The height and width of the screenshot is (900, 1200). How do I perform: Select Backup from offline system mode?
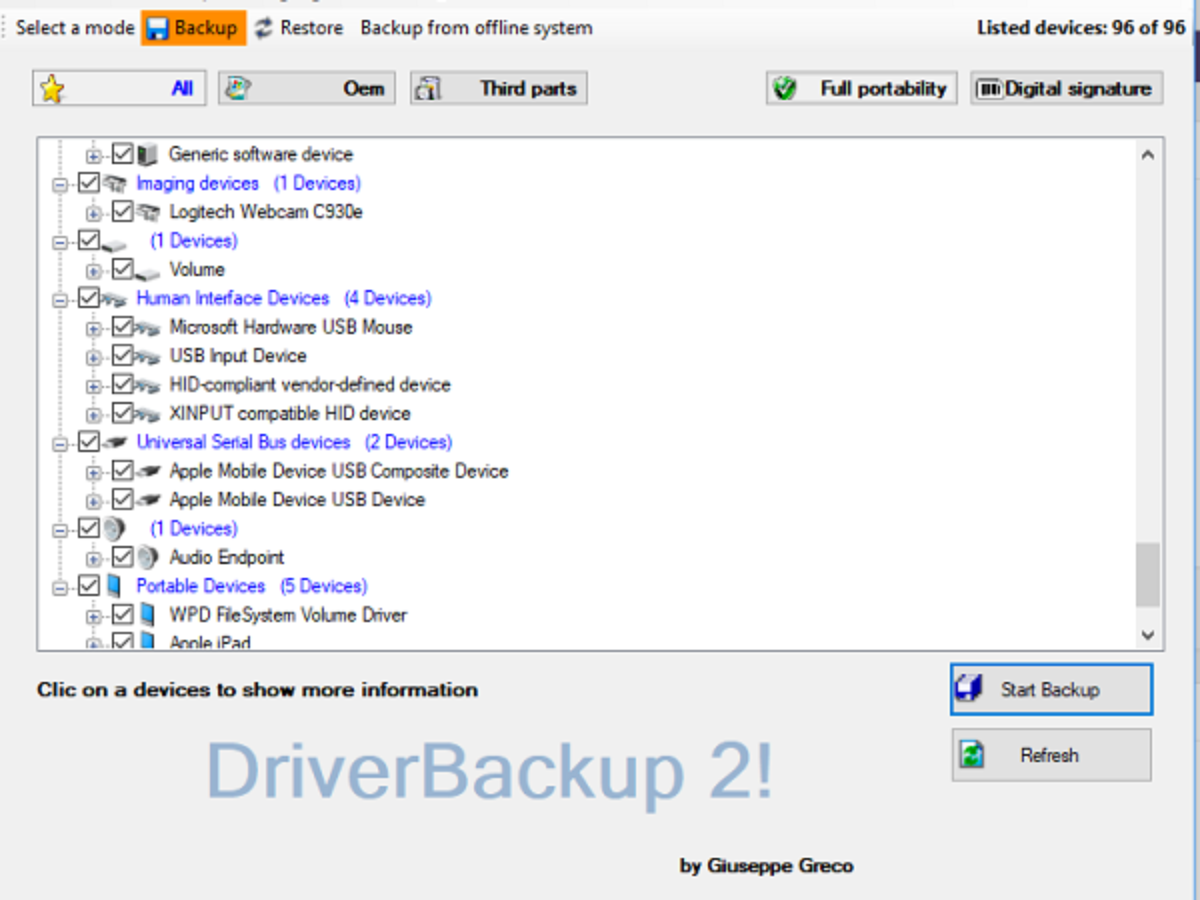[x=476, y=28]
